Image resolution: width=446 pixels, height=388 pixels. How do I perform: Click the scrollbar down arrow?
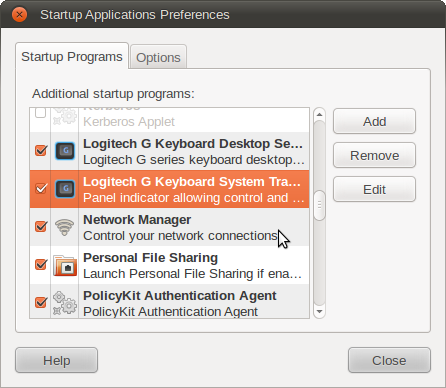319,312
